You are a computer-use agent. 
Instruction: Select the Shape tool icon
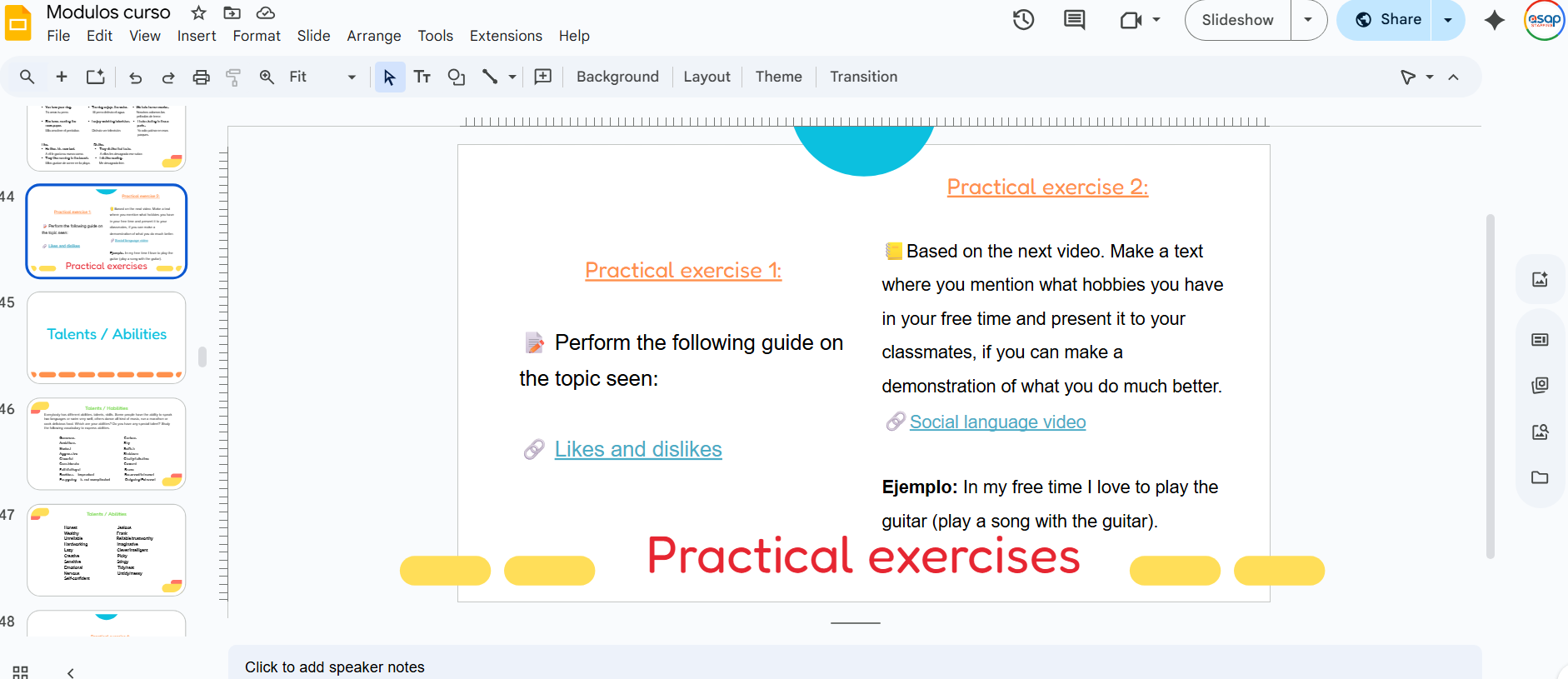tap(456, 77)
